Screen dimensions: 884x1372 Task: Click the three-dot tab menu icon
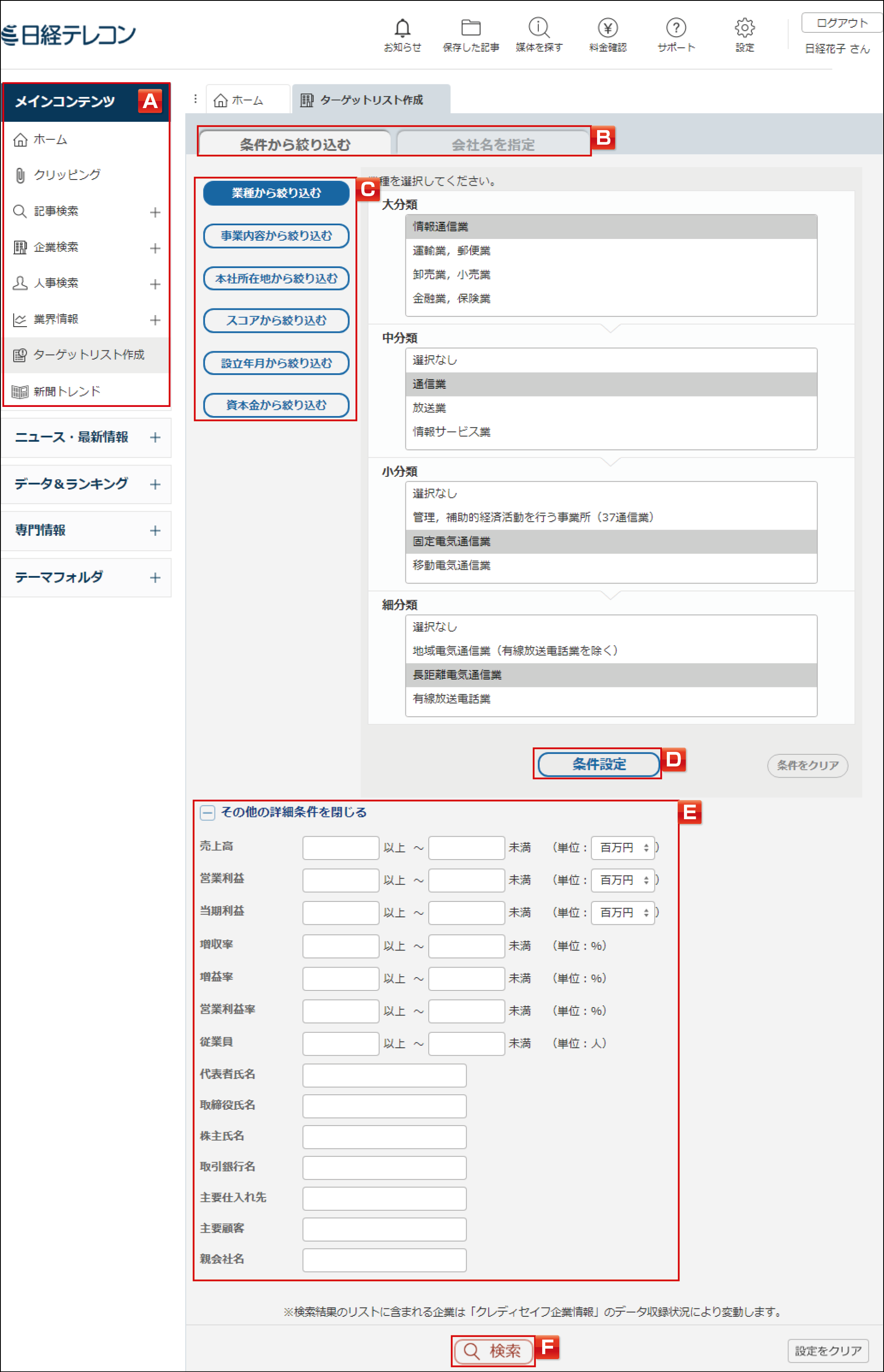pyautogui.click(x=195, y=99)
